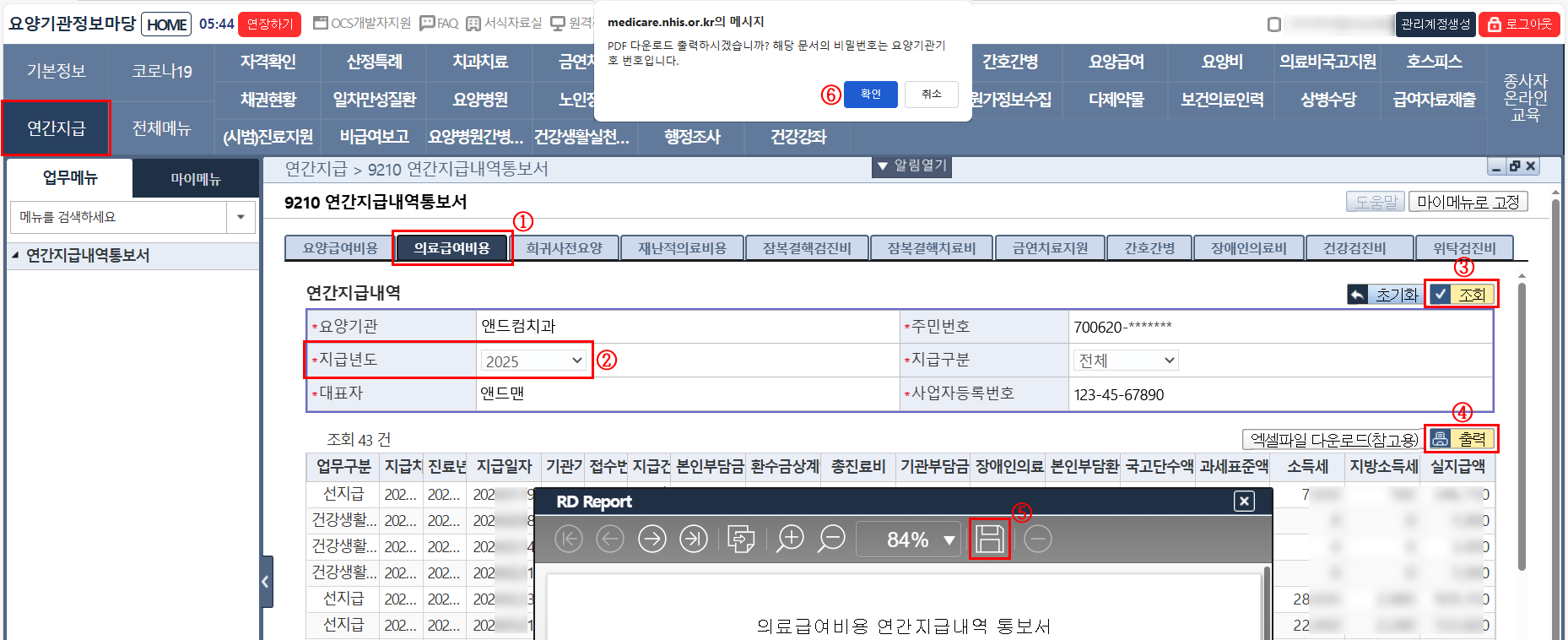Zoom in on the report preview
The height and width of the screenshot is (640, 1568).
[790, 539]
